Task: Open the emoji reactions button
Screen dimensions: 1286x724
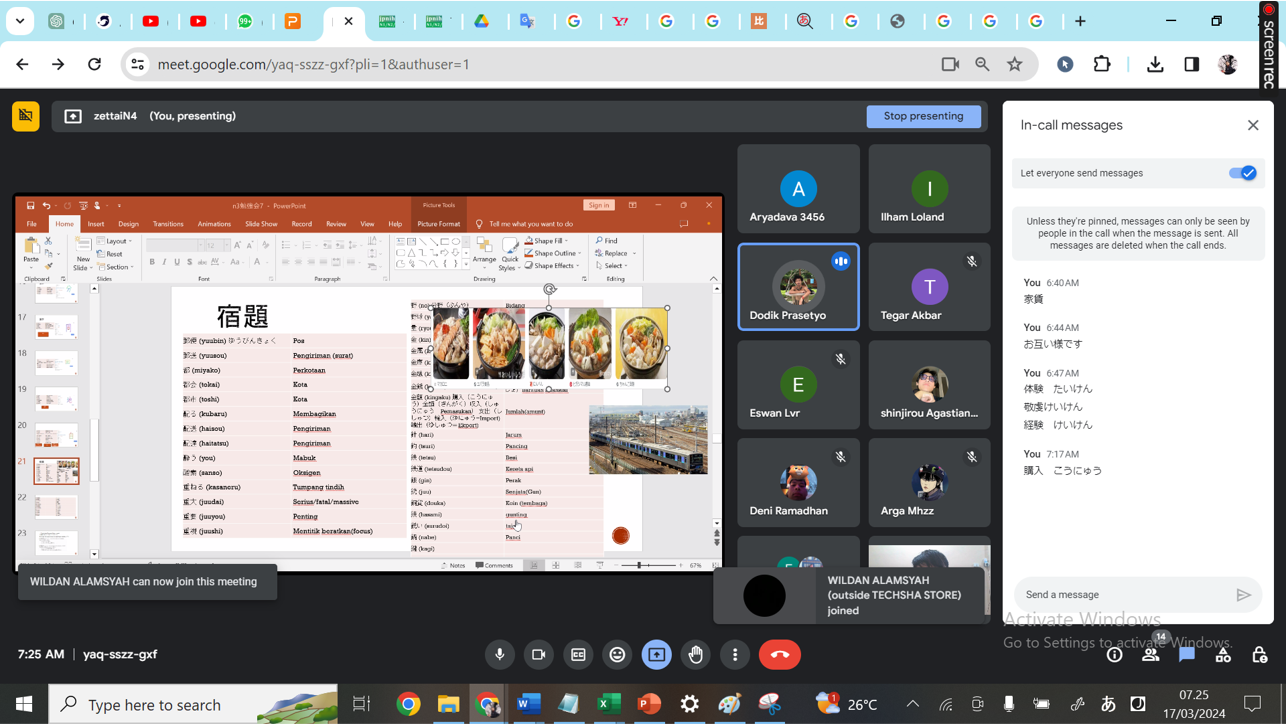Action: [x=617, y=654]
